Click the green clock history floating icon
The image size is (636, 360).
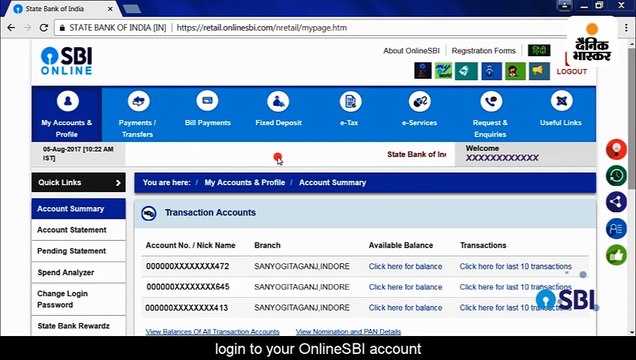[x=616, y=176]
